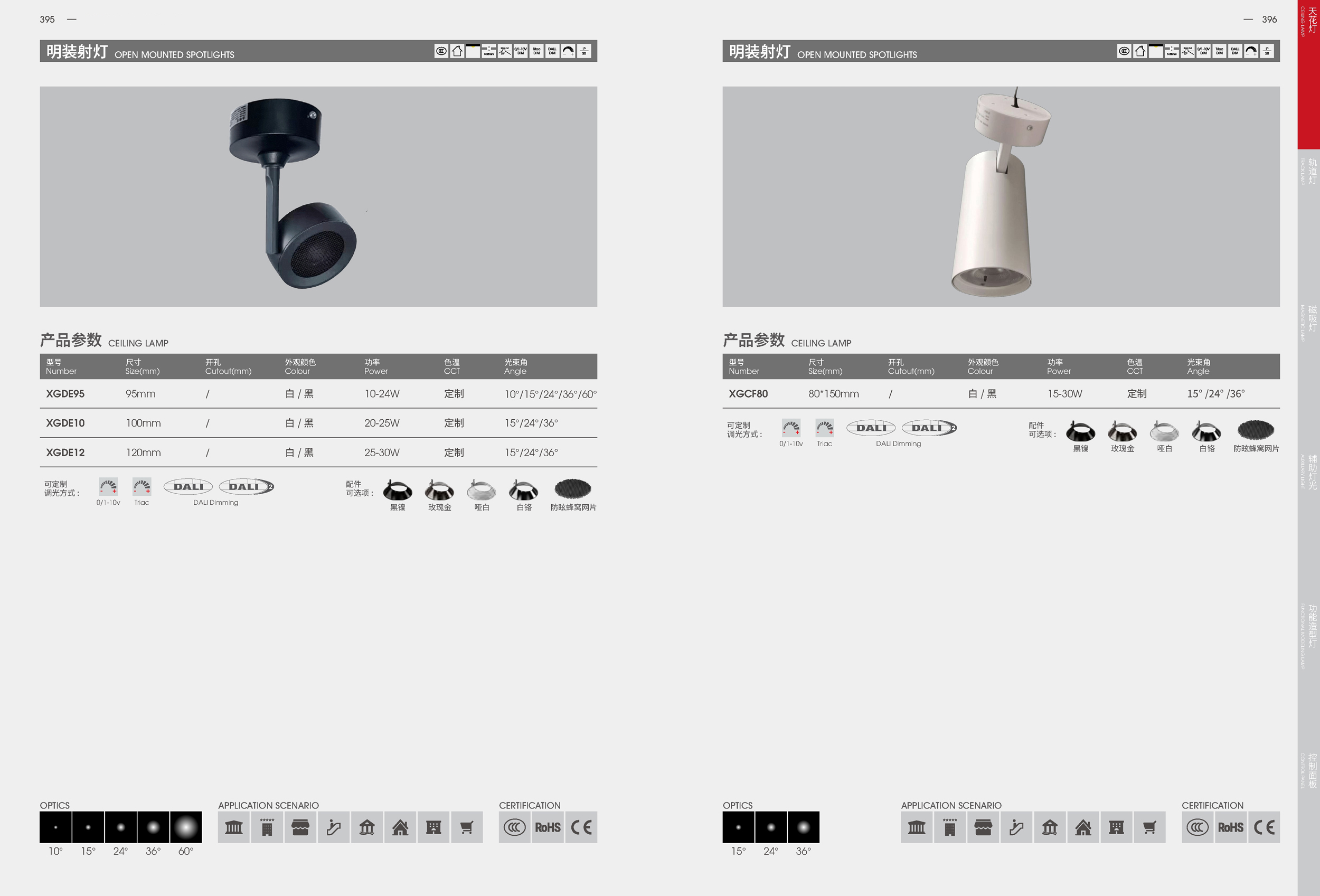The width and height of the screenshot is (1320, 896).
Task: Click the DALI 2 logo on left page
Action: coord(247,487)
